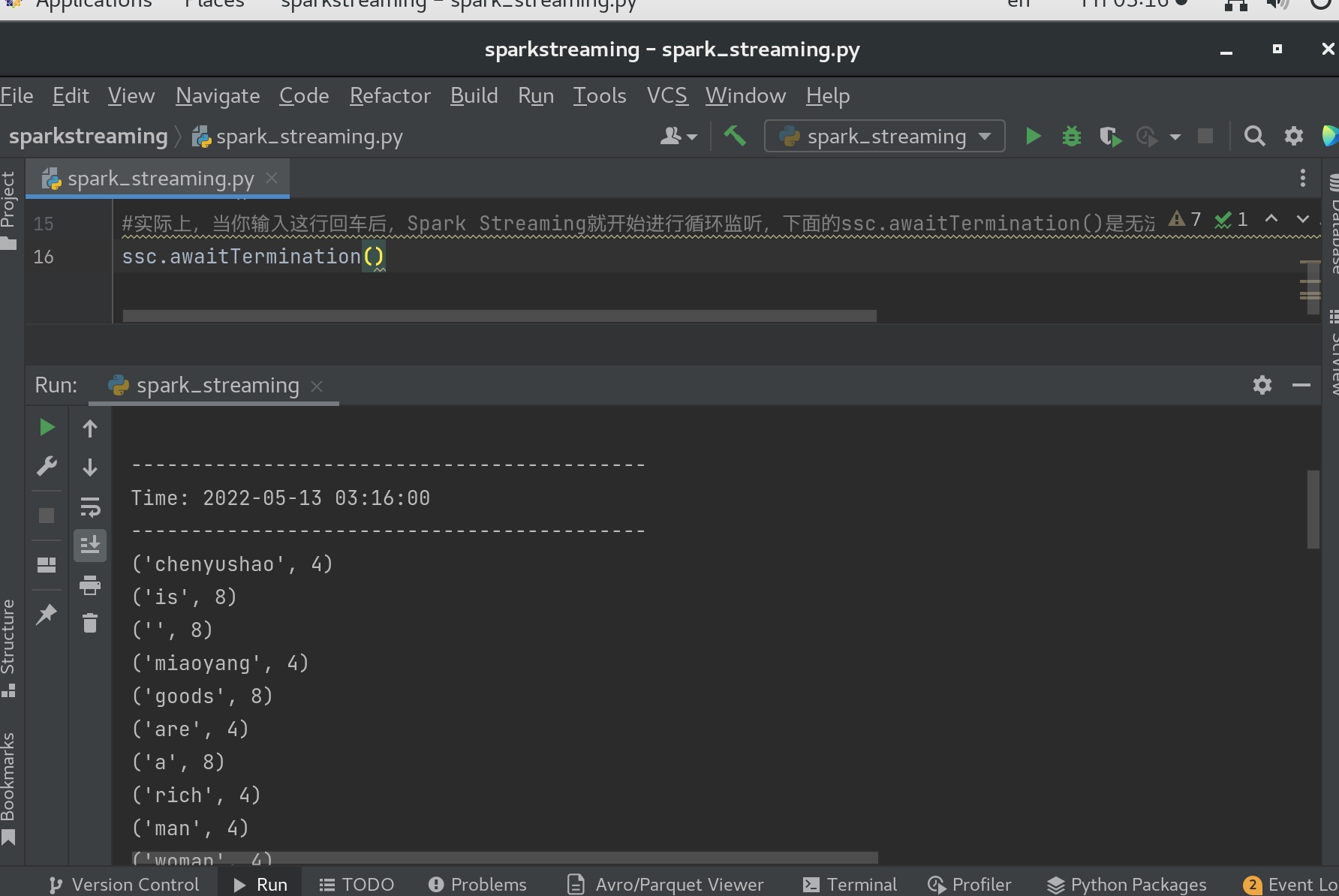Click the console vertical scrollbar thumb
Image resolution: width=1339 pixels, height=896 pixels.
(1313, 510)
